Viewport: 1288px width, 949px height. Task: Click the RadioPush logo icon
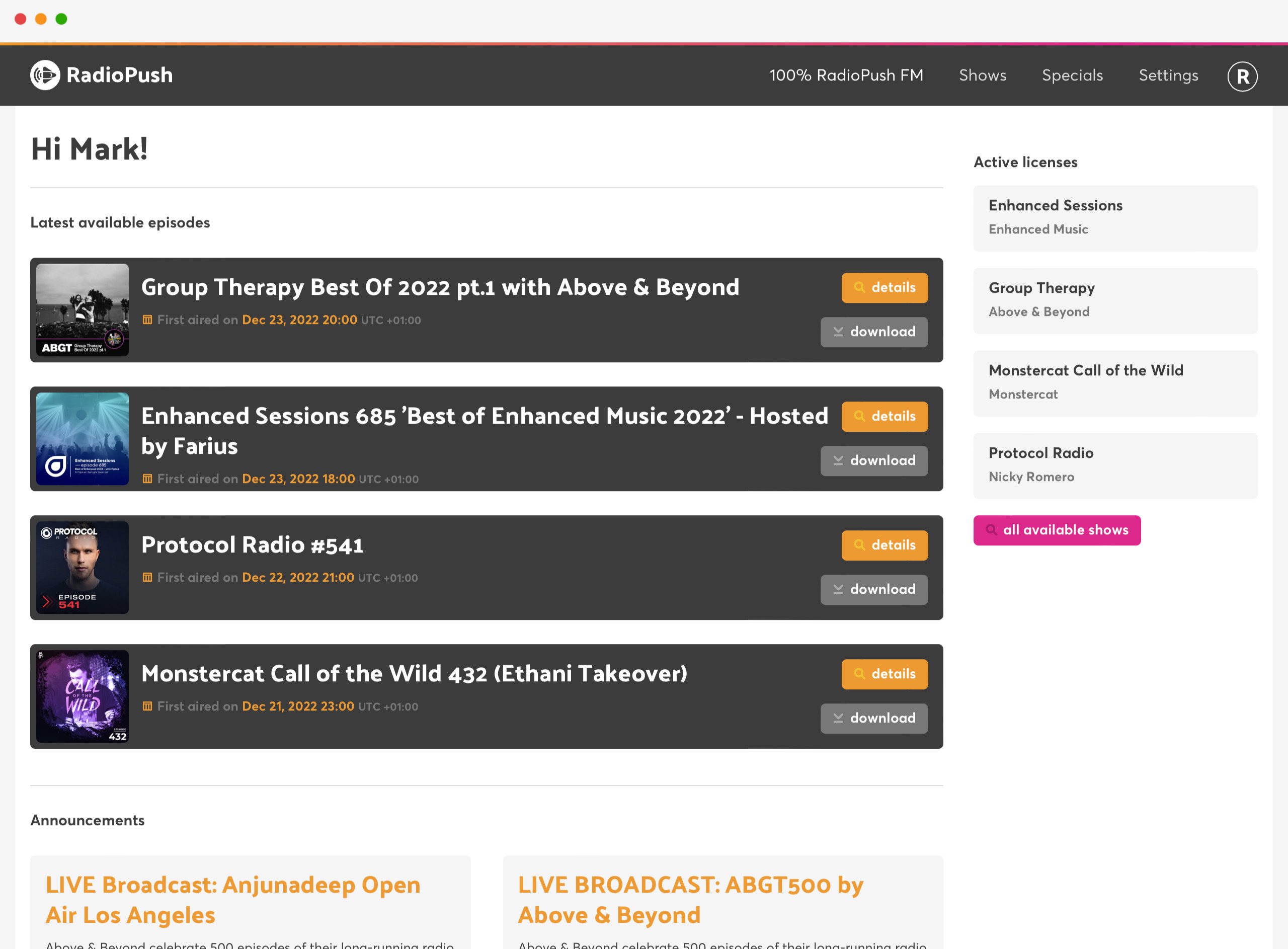coord(45,75)
